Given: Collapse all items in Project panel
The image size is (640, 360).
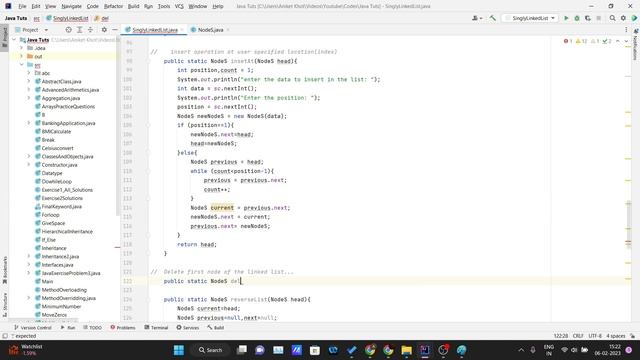Looking at the screenshot, I should pos(90,30).
